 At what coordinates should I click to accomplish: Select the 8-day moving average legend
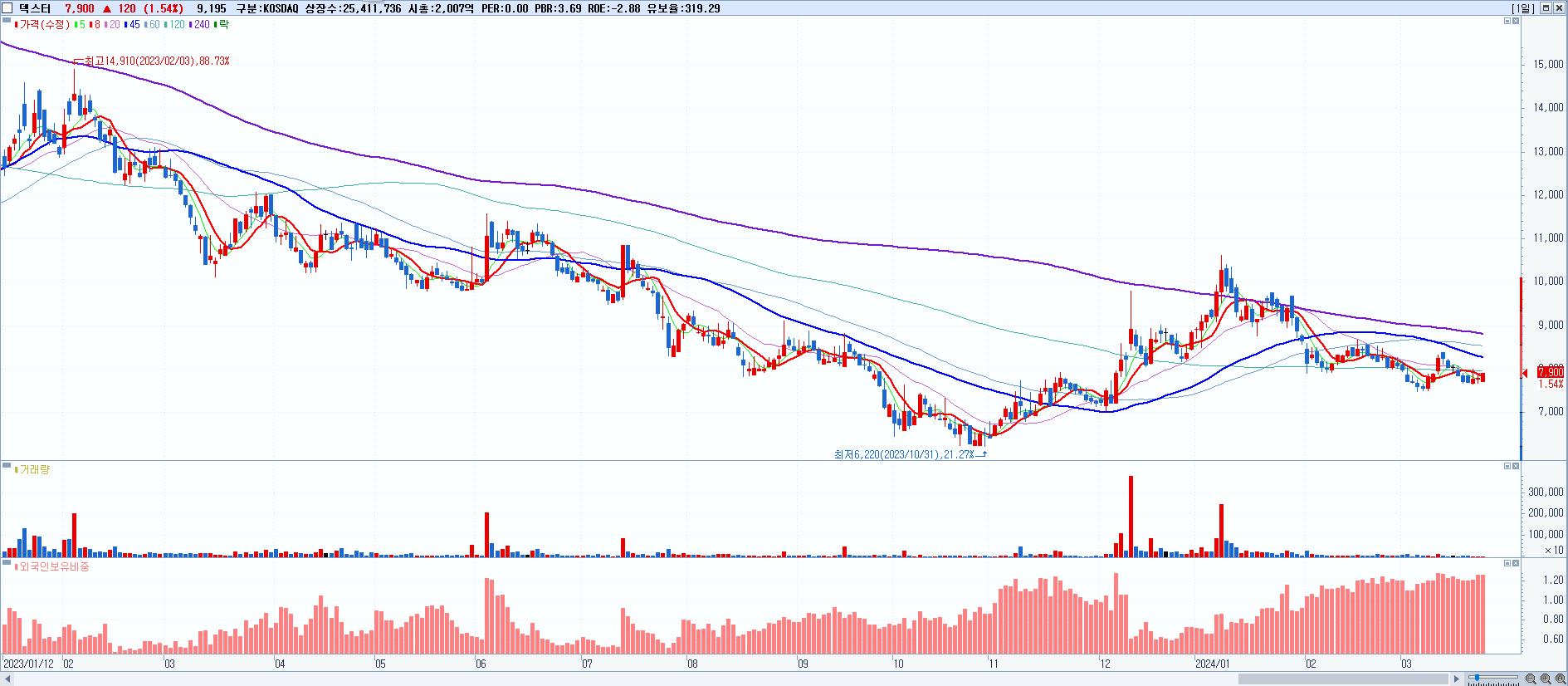pyautogui.click(x=95, y=25)
